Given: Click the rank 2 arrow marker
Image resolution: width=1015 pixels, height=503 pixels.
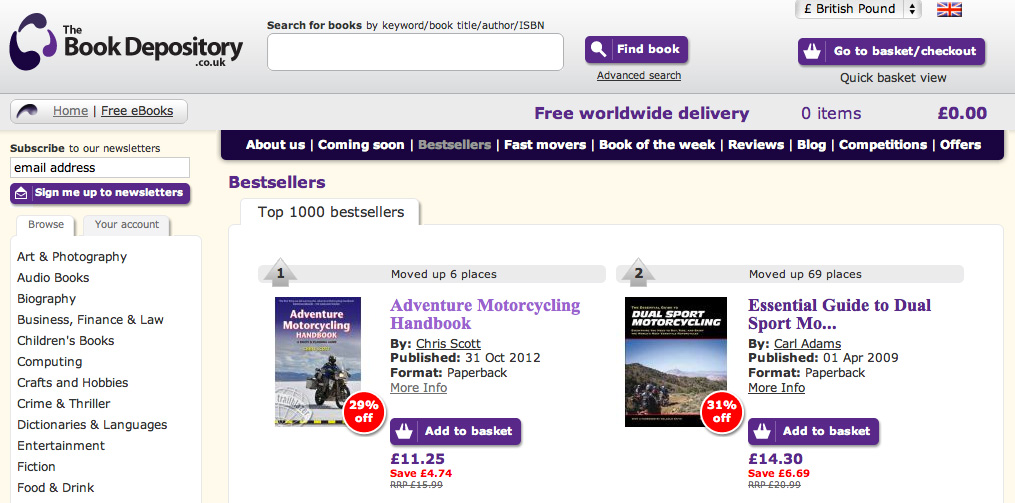Looking at the screenshot, I should pyautogui.click(x=639, y=273).
